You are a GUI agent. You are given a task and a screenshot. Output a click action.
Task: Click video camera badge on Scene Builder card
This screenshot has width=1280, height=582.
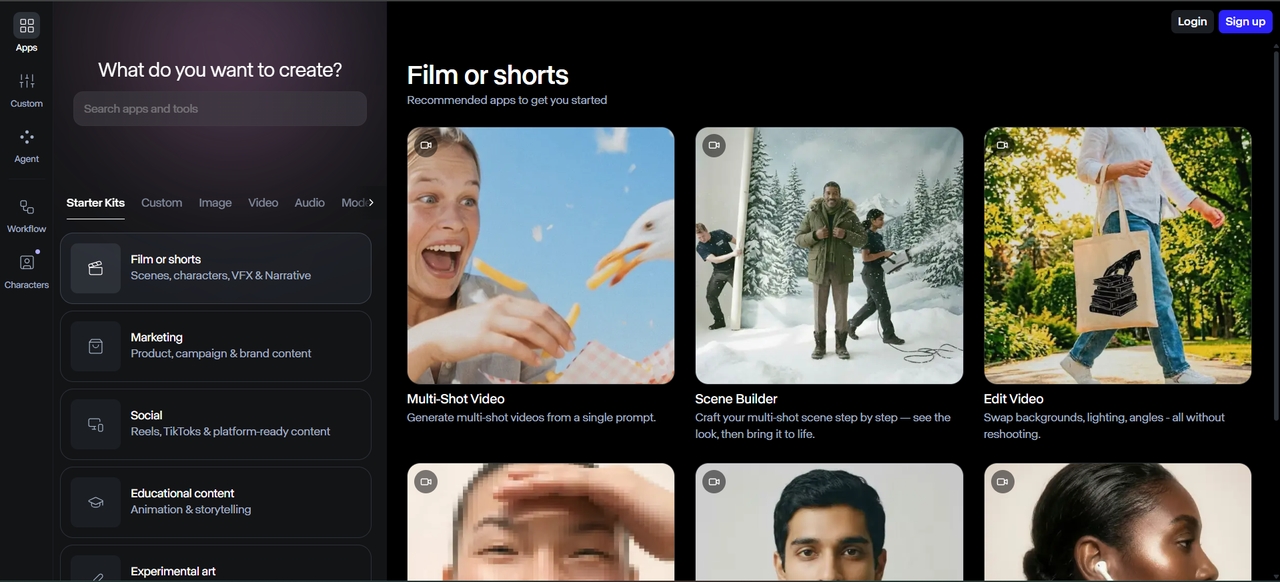[x=714, y=145]
